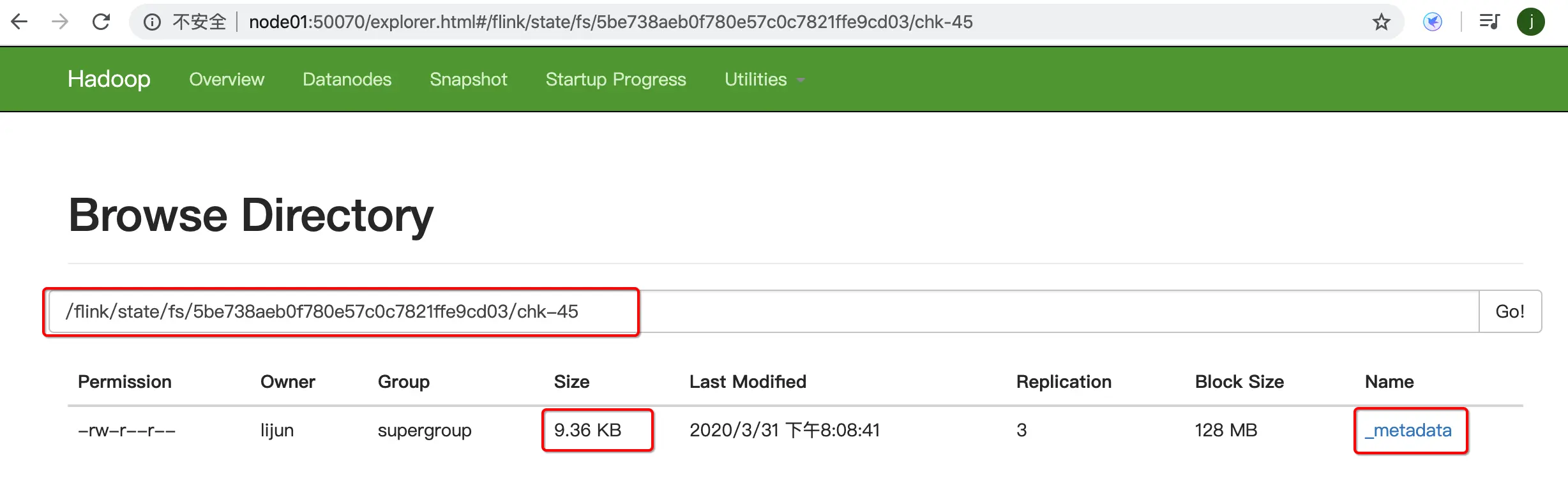Open the site information icon
1568x481 pixels.
click(152, 22)
